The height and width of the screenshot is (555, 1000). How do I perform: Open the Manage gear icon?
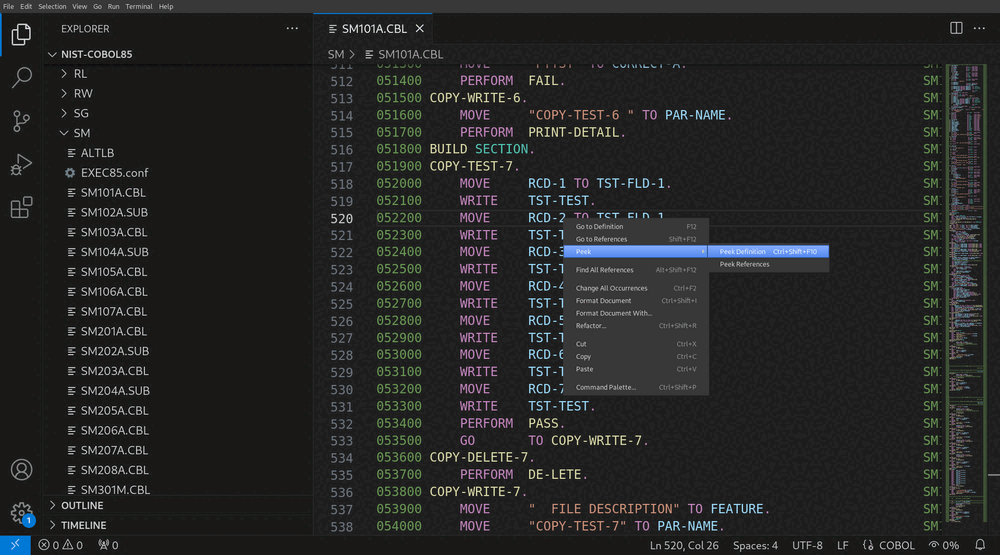click(x=21, y=513)
